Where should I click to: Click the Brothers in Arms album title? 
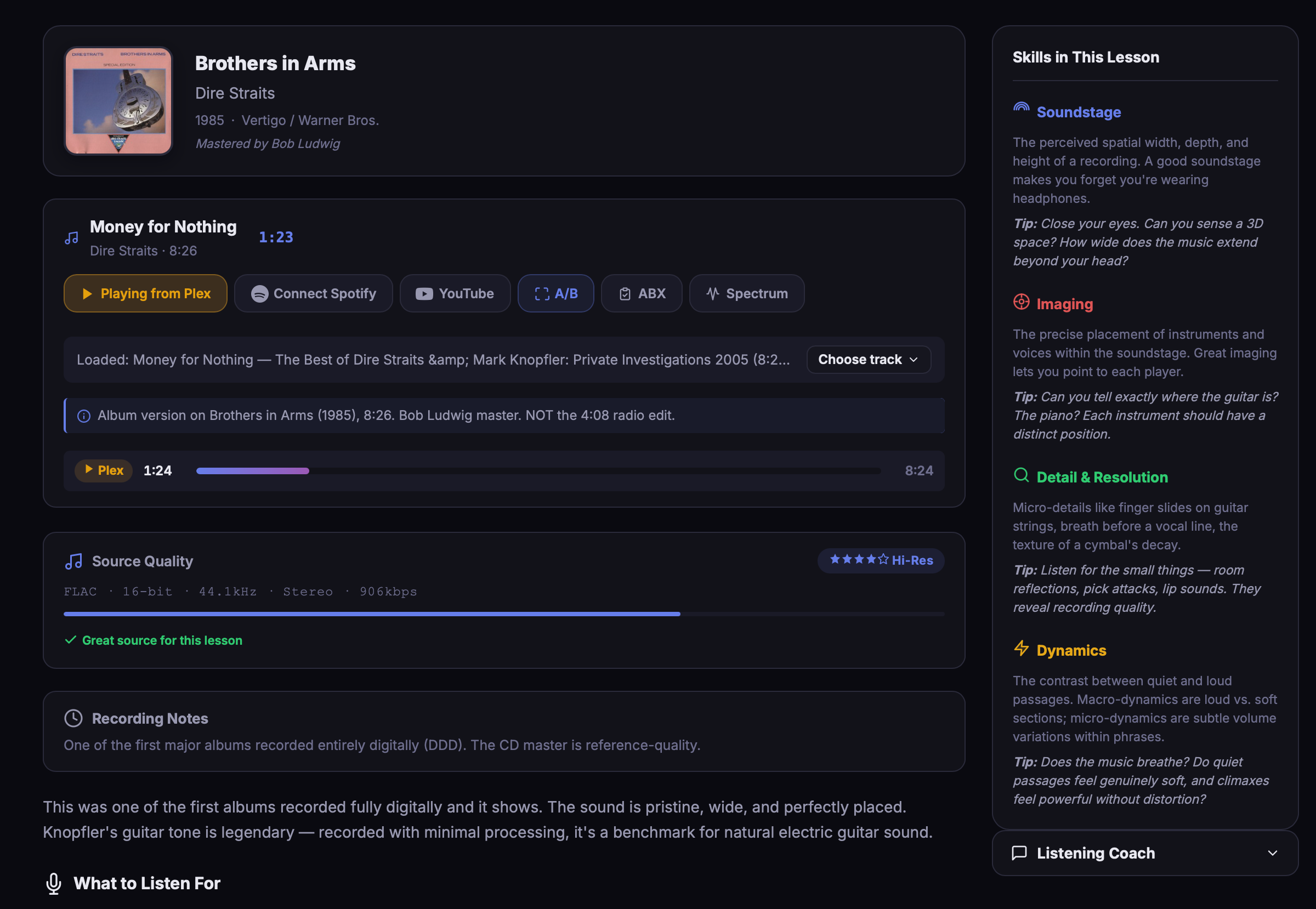[275, 63]
